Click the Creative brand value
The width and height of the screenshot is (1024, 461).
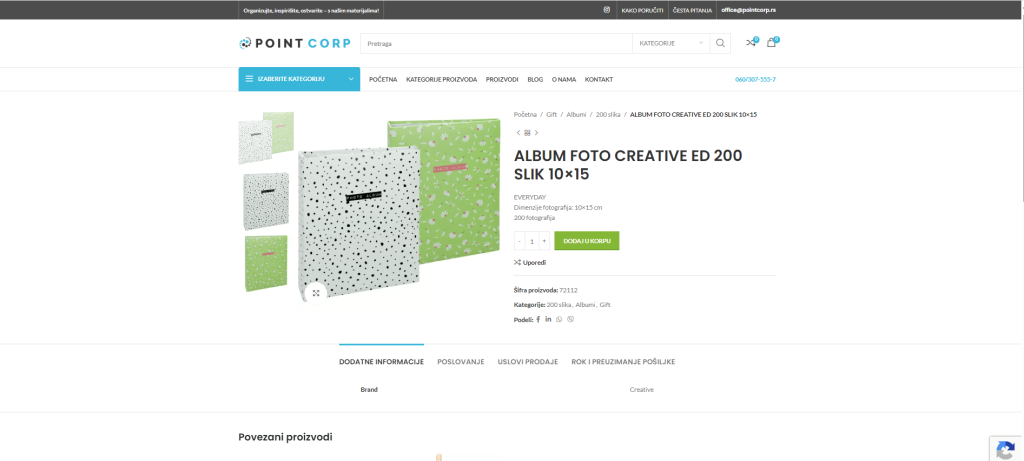click(641, 389)
